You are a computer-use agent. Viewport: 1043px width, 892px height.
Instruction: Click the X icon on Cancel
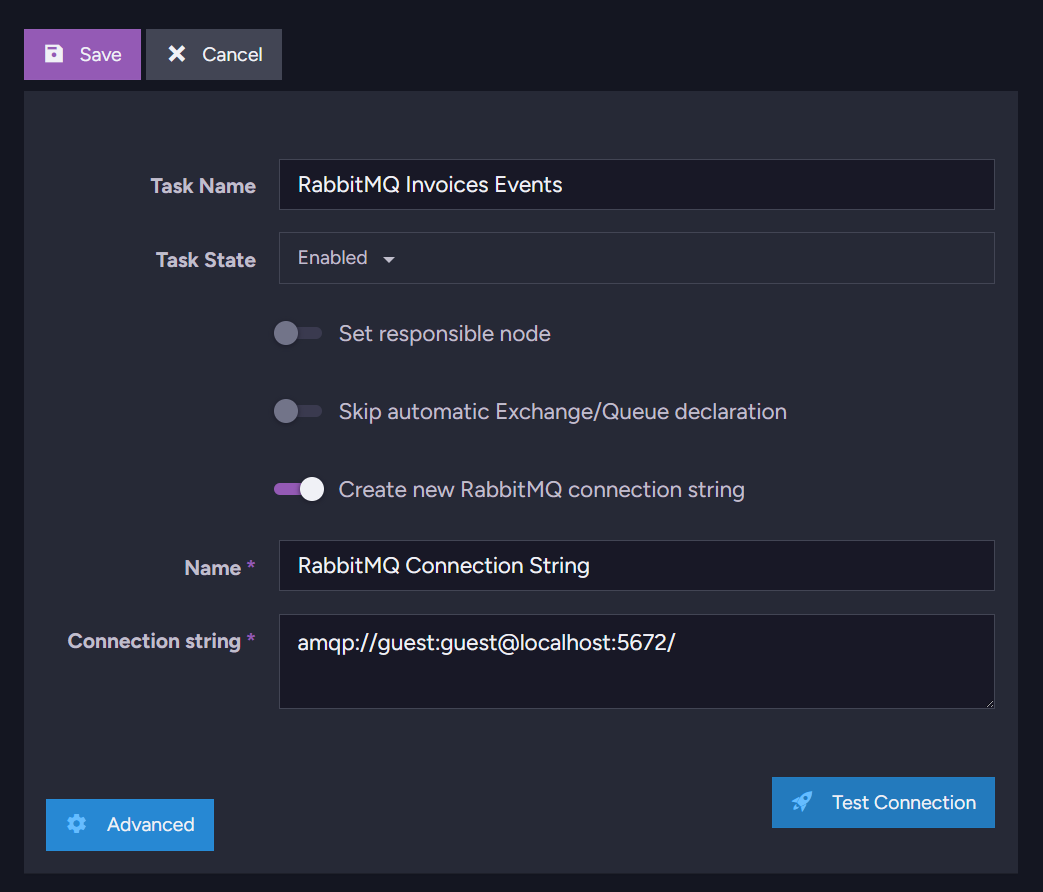[x=177, y=54]
